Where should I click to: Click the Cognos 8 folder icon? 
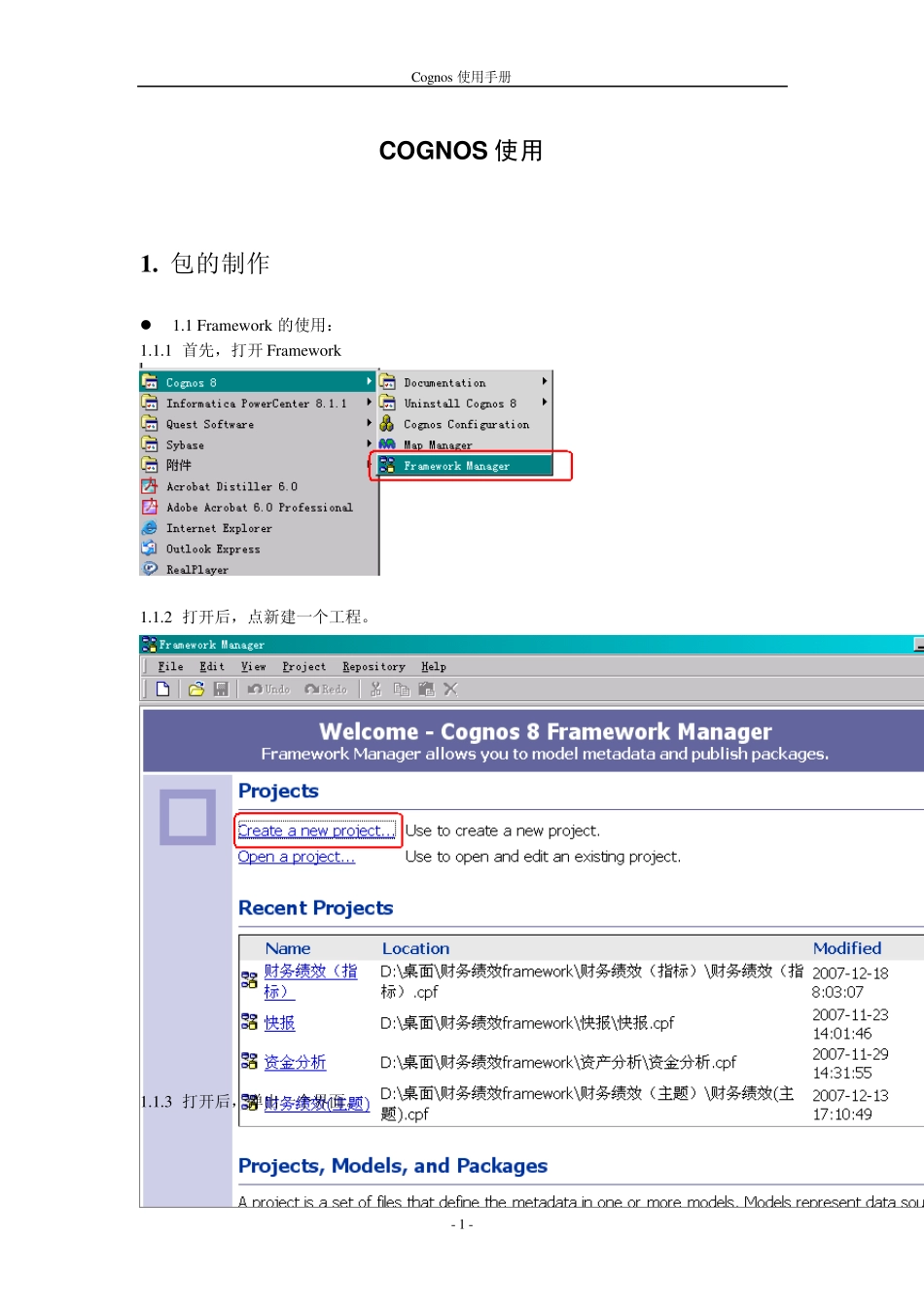click(150, 381)
